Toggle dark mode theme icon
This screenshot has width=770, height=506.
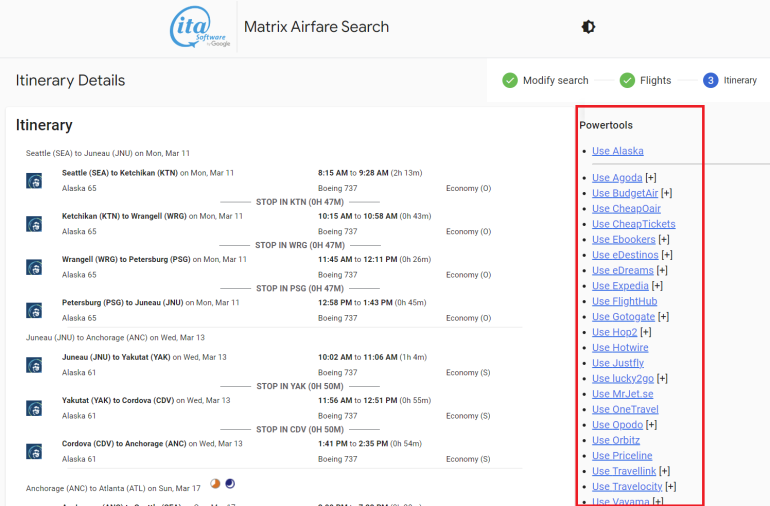[588, 27]
